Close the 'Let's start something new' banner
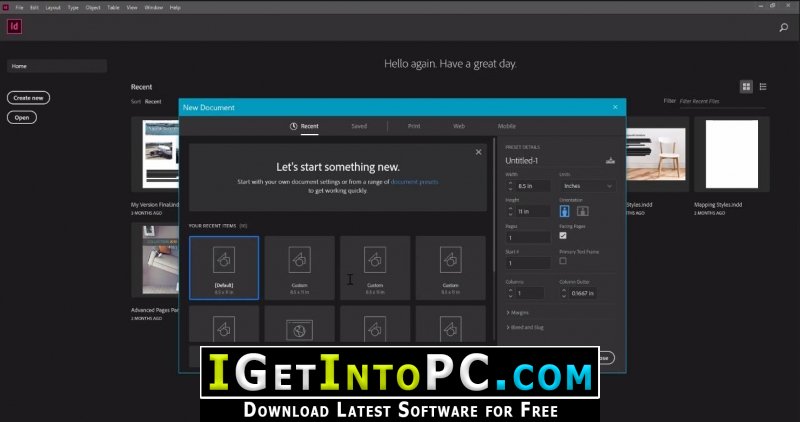Screen dimensions: 800x422 tap(479, 152)
